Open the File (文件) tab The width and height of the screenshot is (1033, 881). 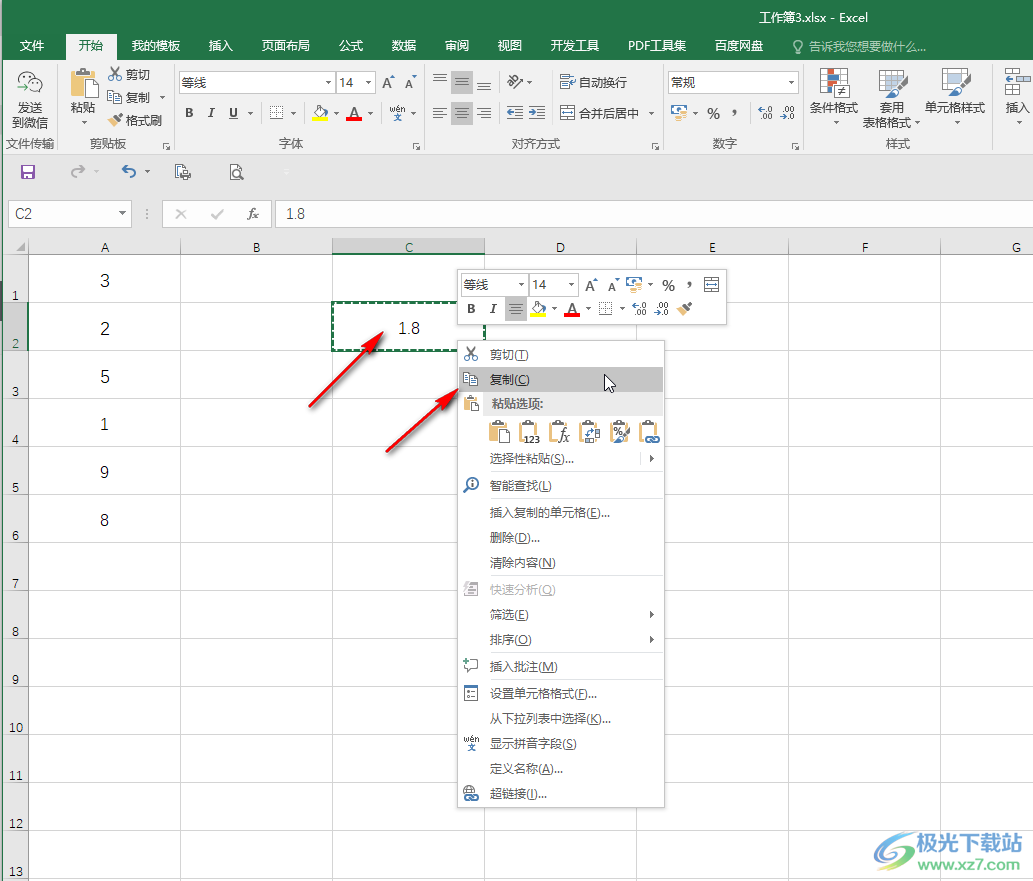click(32, 45)
